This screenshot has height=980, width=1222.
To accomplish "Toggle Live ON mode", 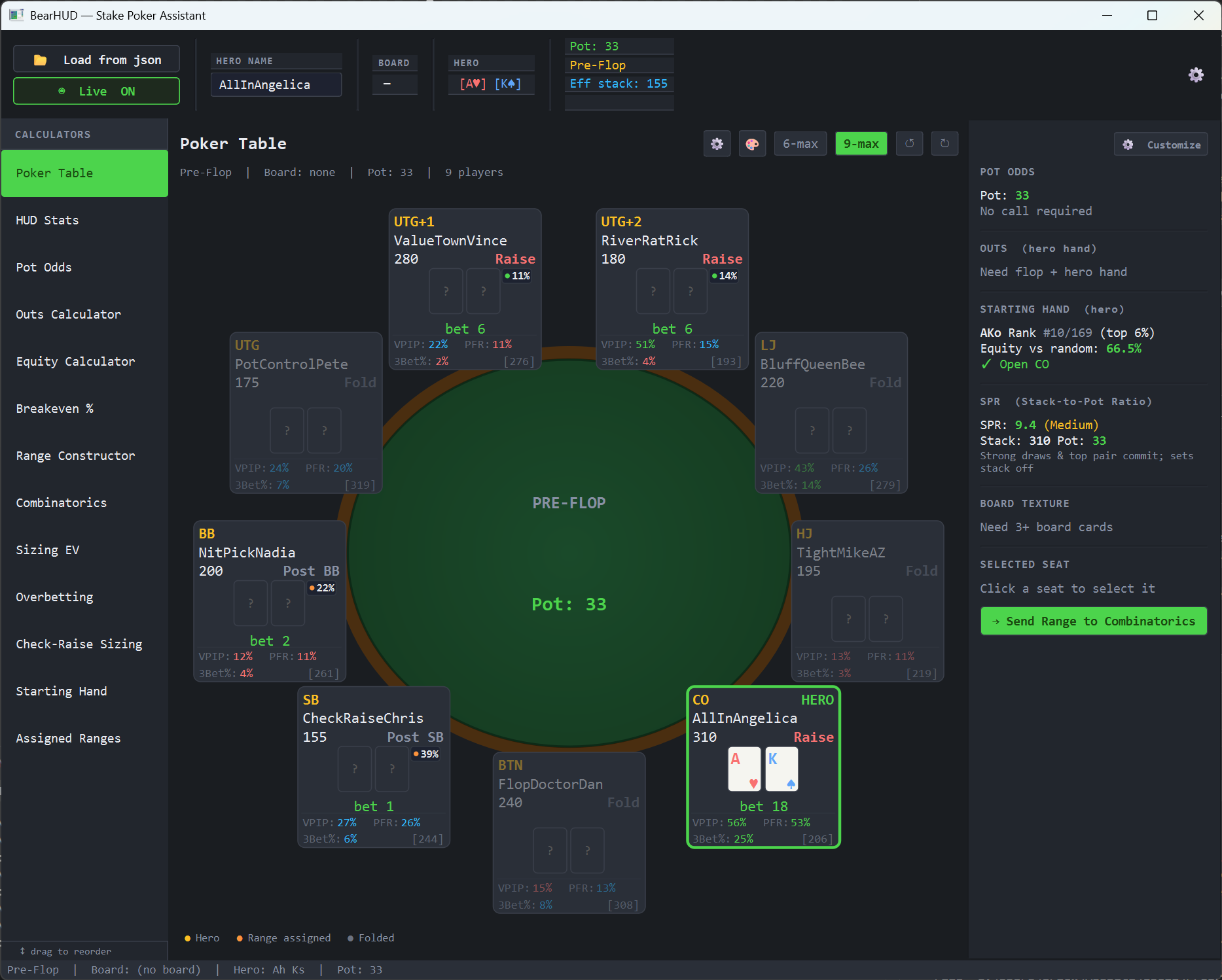I will tap(96, 91).
